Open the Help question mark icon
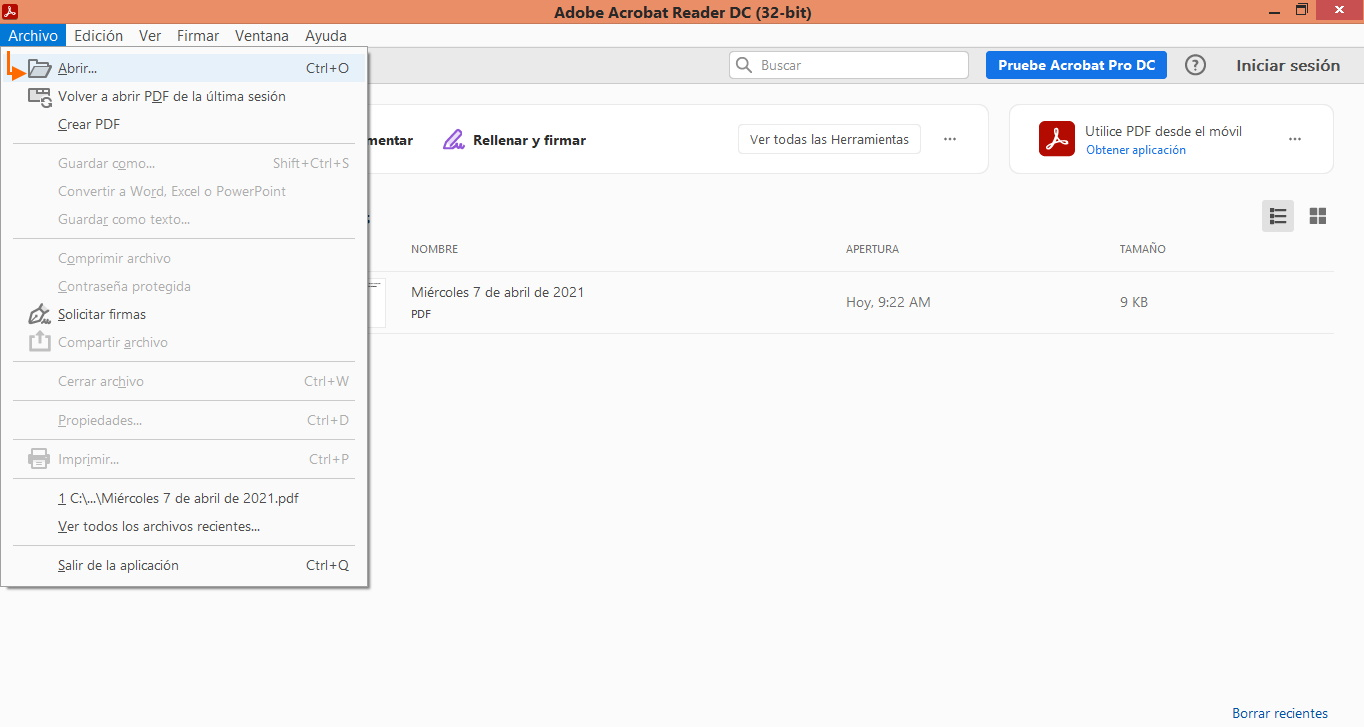Image resolution: width=1364 pixels, height=727 pixels. [1195, 65]
